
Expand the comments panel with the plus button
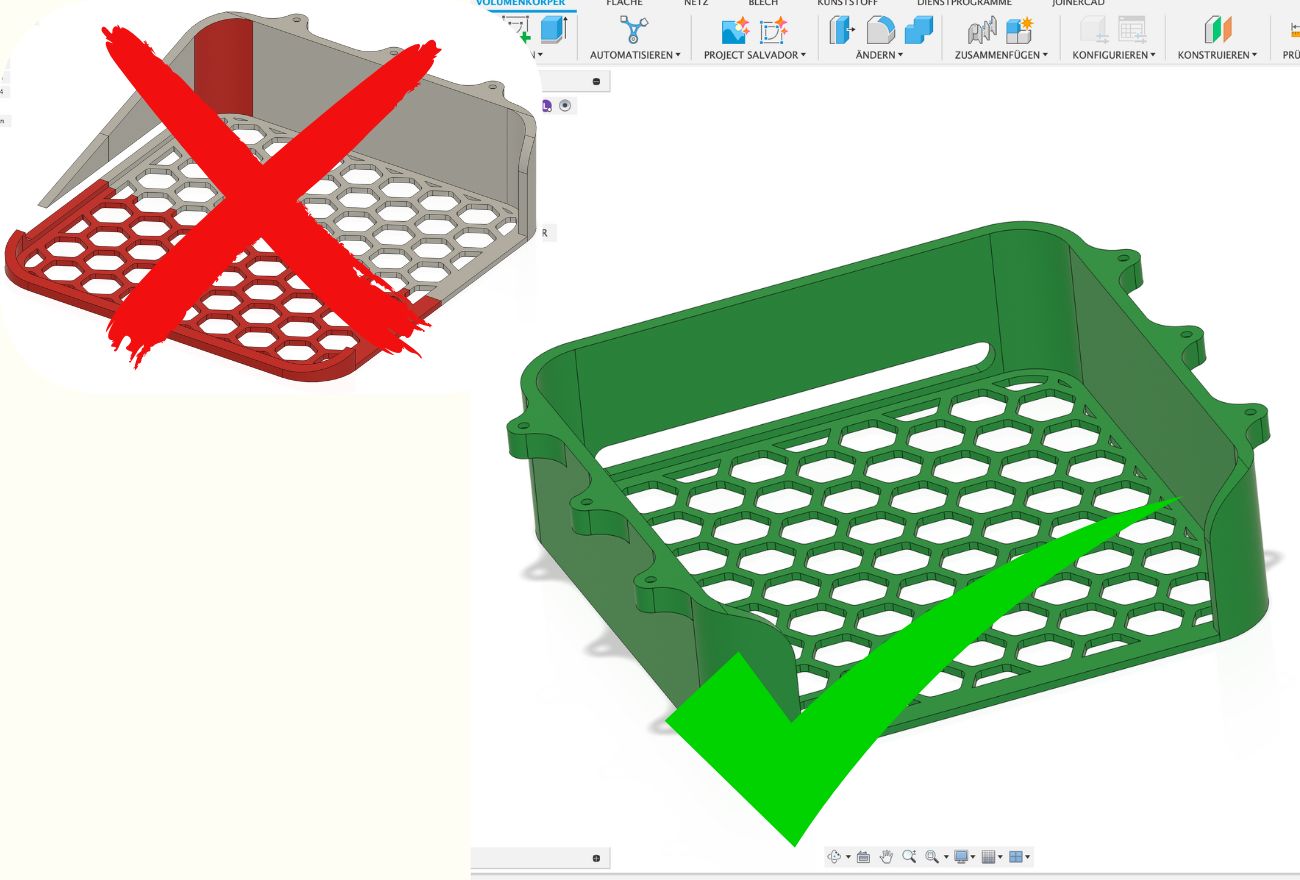[596, 858]
